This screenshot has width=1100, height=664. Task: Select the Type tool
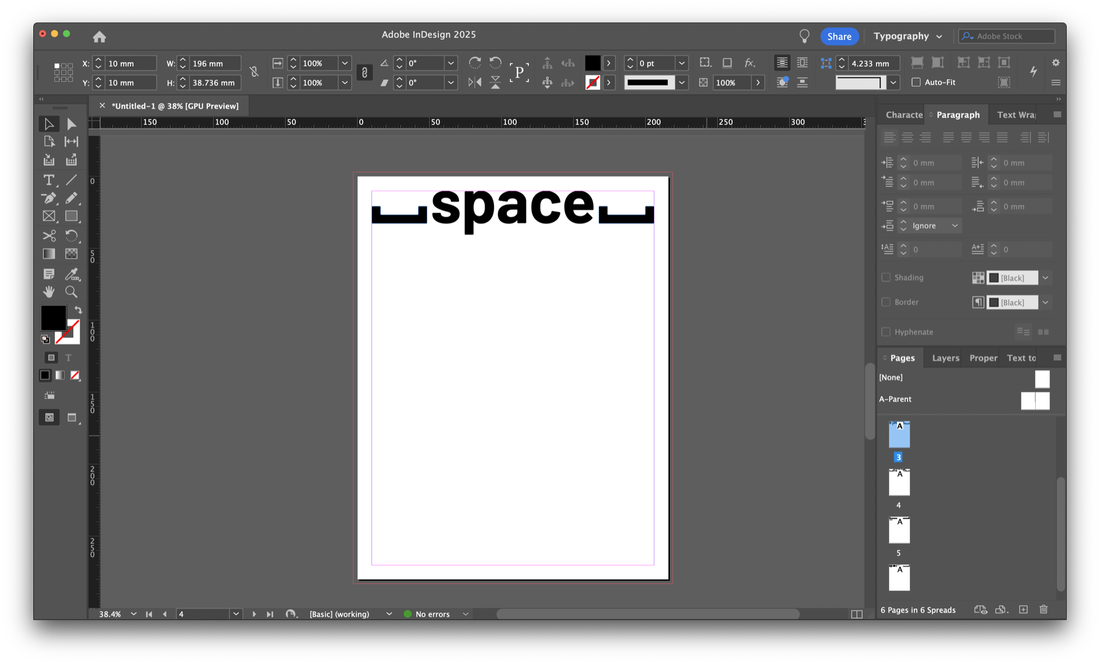click(x=48, y=180)
